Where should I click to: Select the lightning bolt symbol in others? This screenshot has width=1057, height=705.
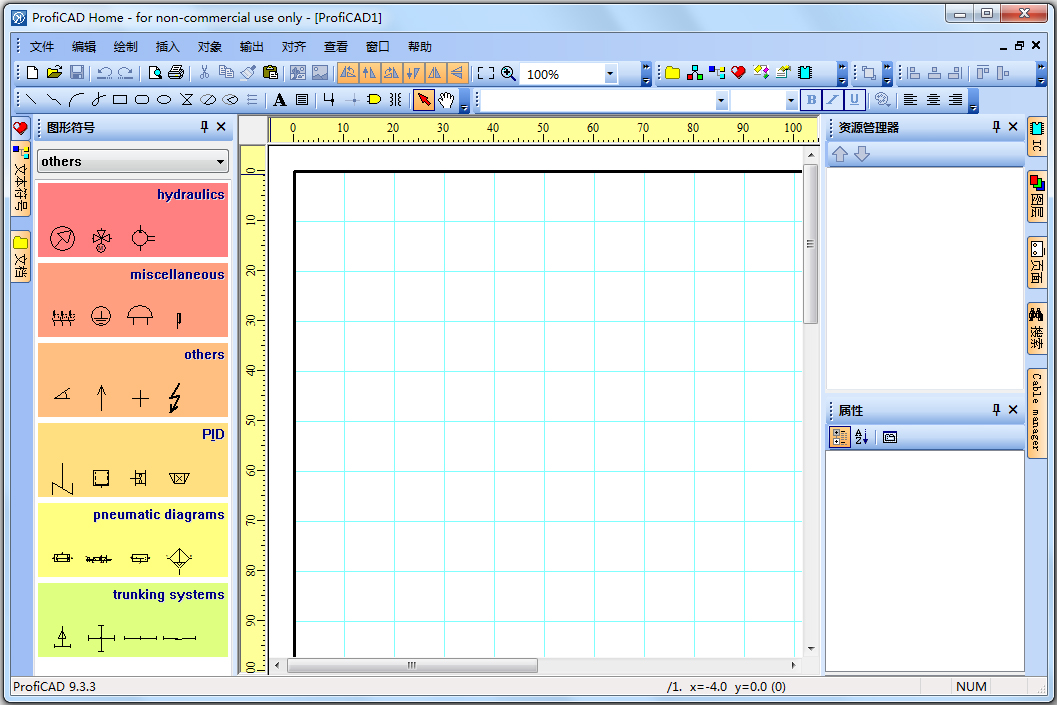click(175, 398)
